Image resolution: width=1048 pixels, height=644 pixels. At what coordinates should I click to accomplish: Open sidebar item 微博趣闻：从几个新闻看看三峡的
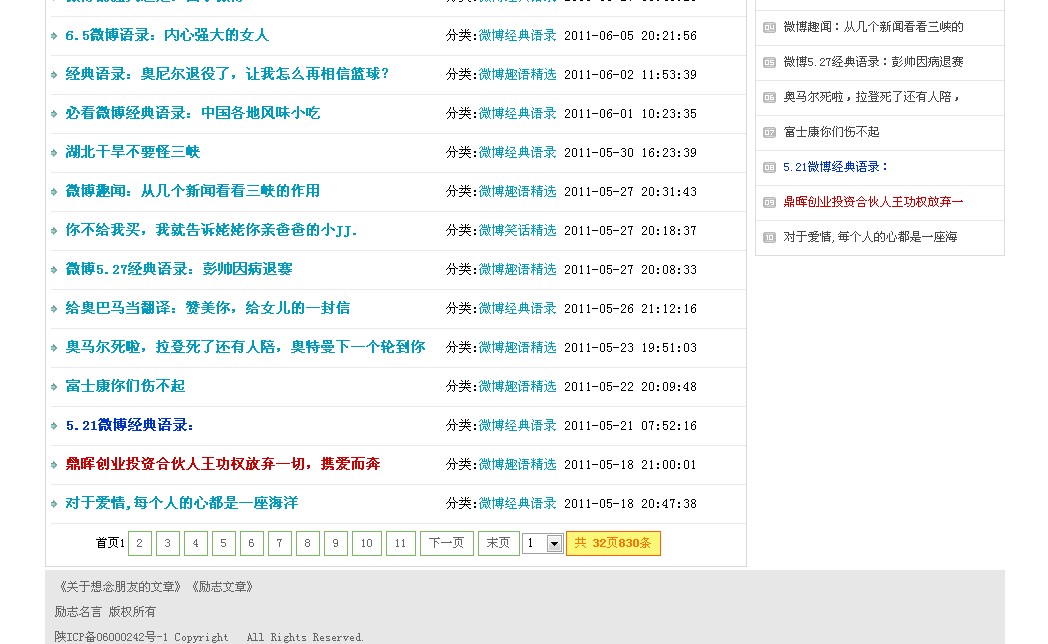click(x=873, y=27)
